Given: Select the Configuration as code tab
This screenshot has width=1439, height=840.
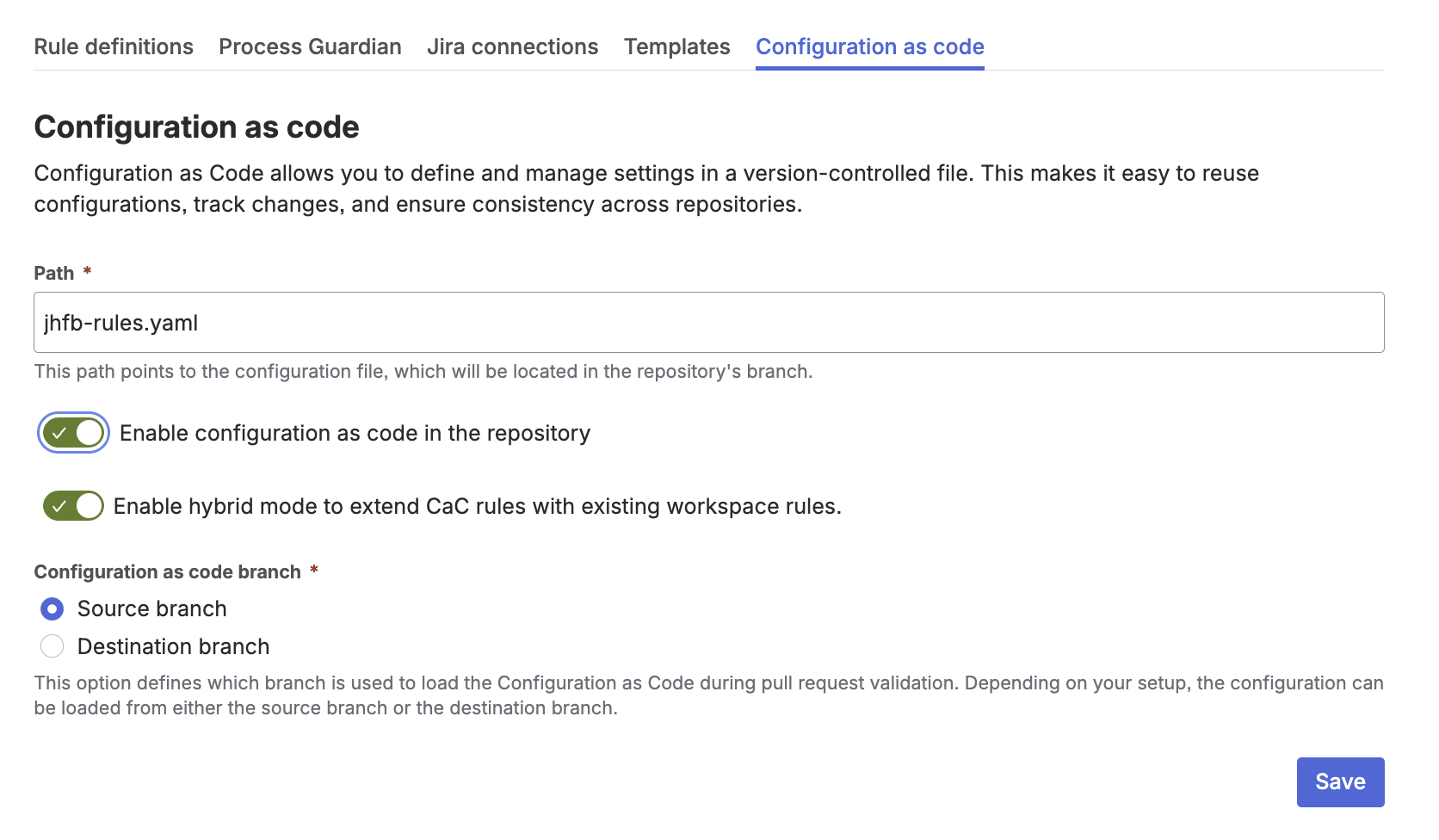Looking at the screenshot, I should tap(870, 46).
